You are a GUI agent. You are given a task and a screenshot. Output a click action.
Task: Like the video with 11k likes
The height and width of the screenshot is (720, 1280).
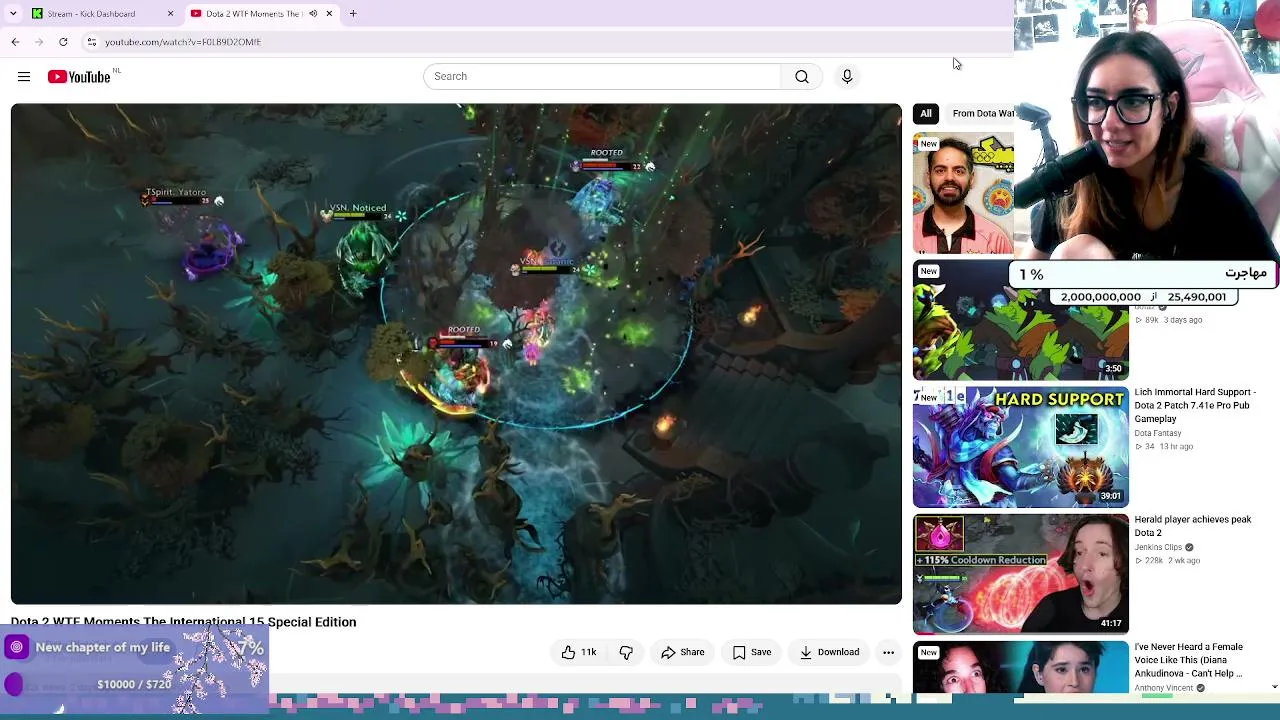(x=579, y=653)
